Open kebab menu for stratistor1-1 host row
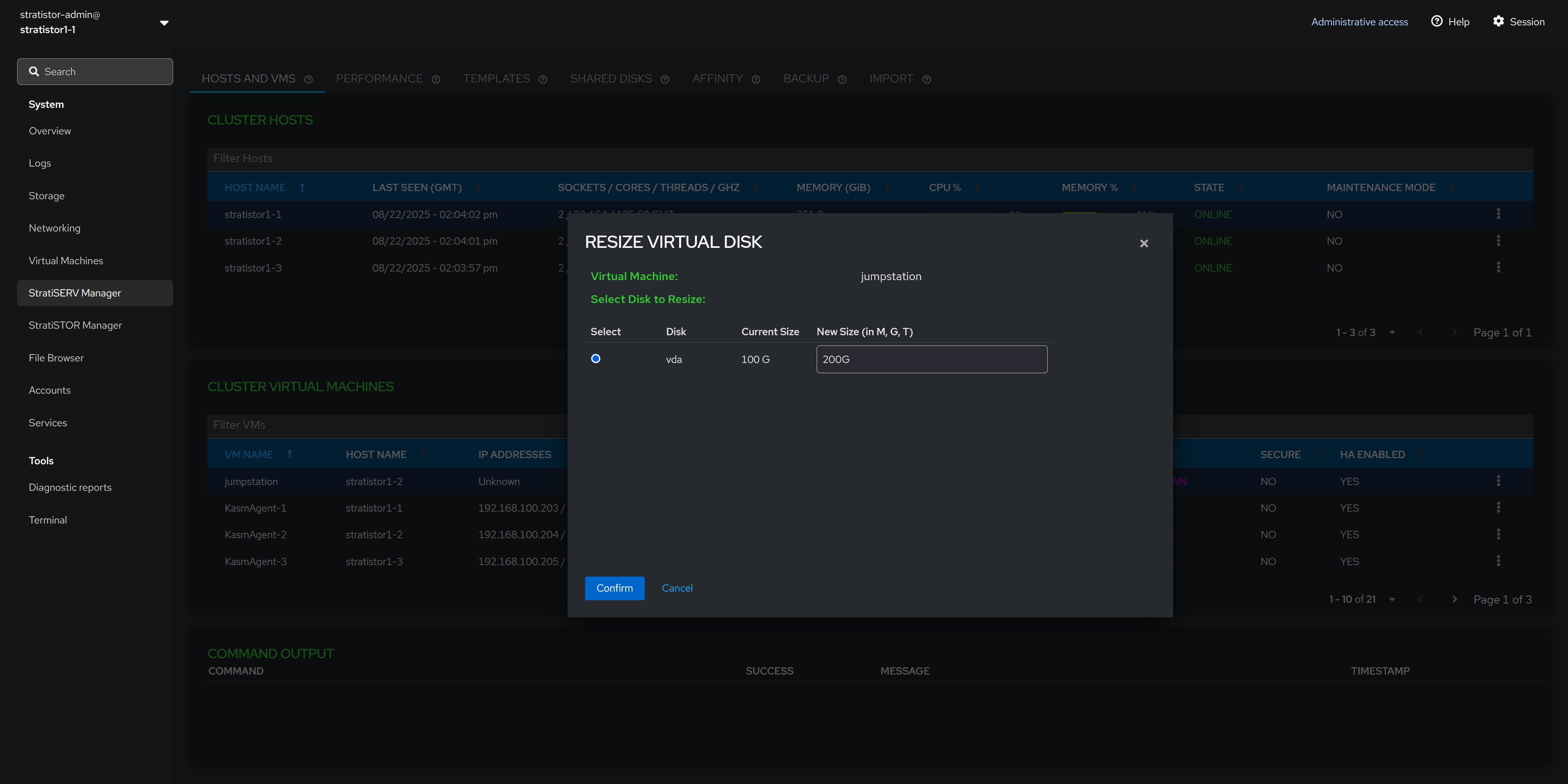Screen dimensions: 1568x784 coord(1498,214)
